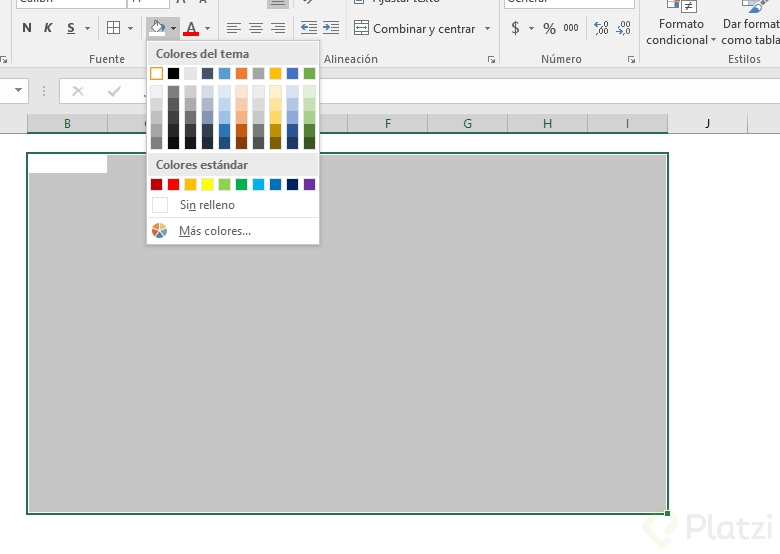
Task: Click the fill handle of the selection
Action: [667, 513]
